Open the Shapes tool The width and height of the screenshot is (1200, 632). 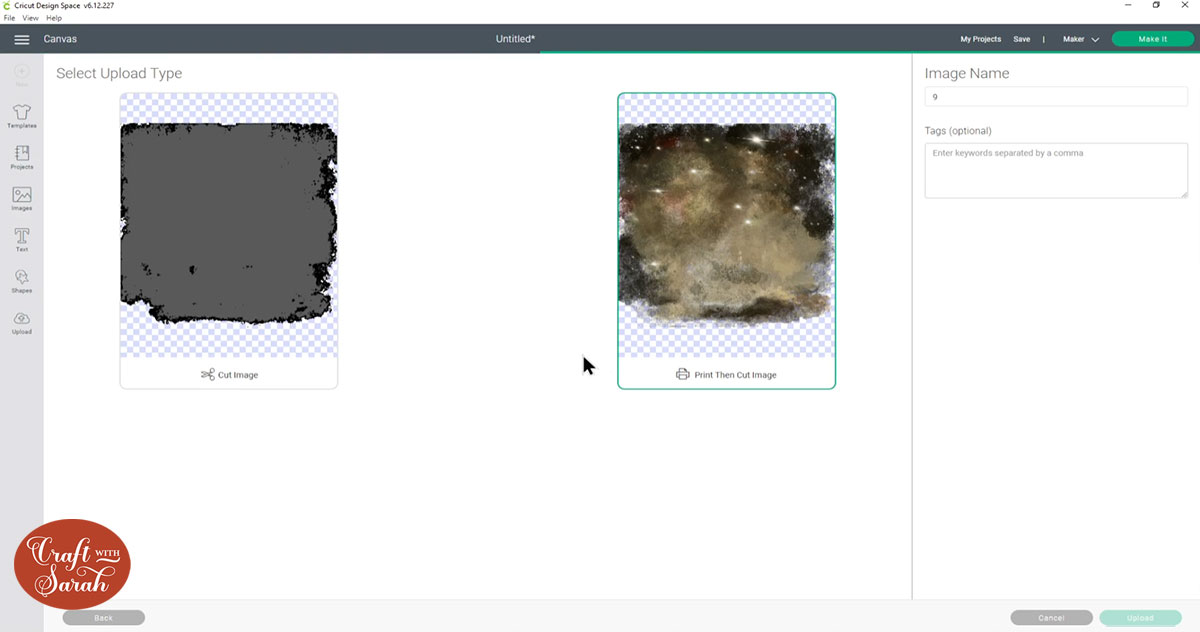click(22, 281)
